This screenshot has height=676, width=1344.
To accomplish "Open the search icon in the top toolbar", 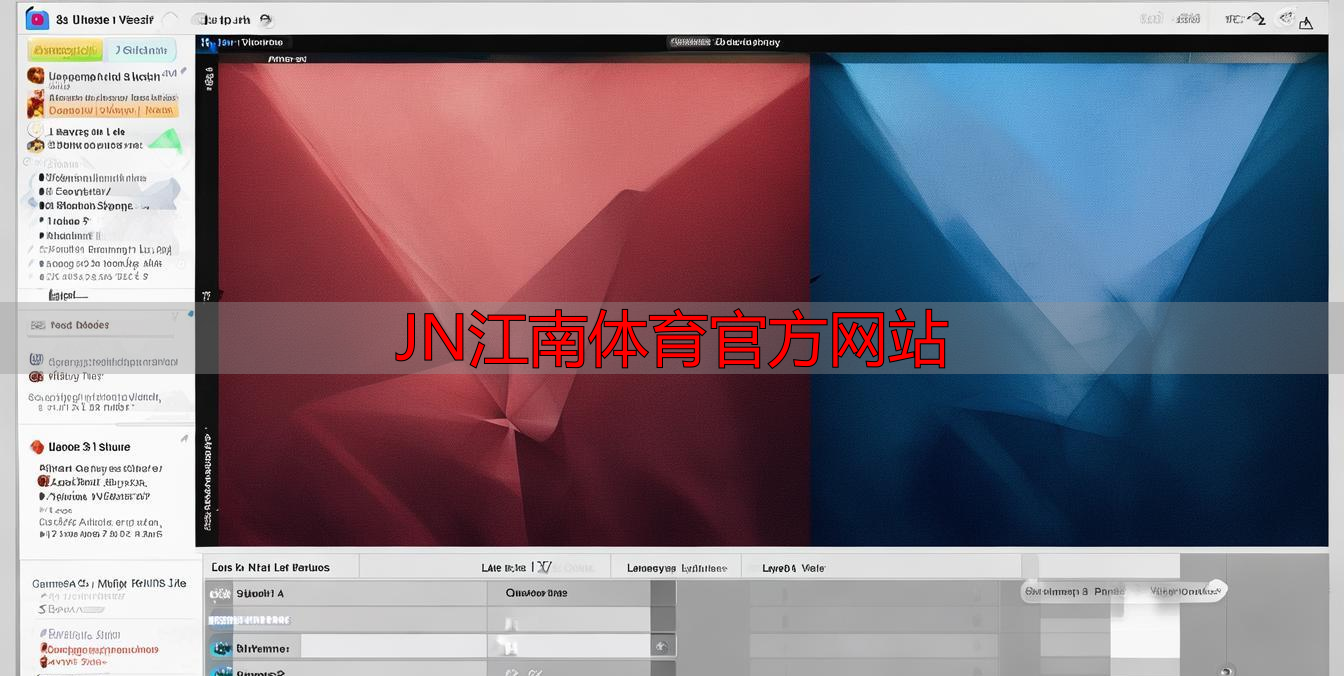I will [x=264, y=19].
